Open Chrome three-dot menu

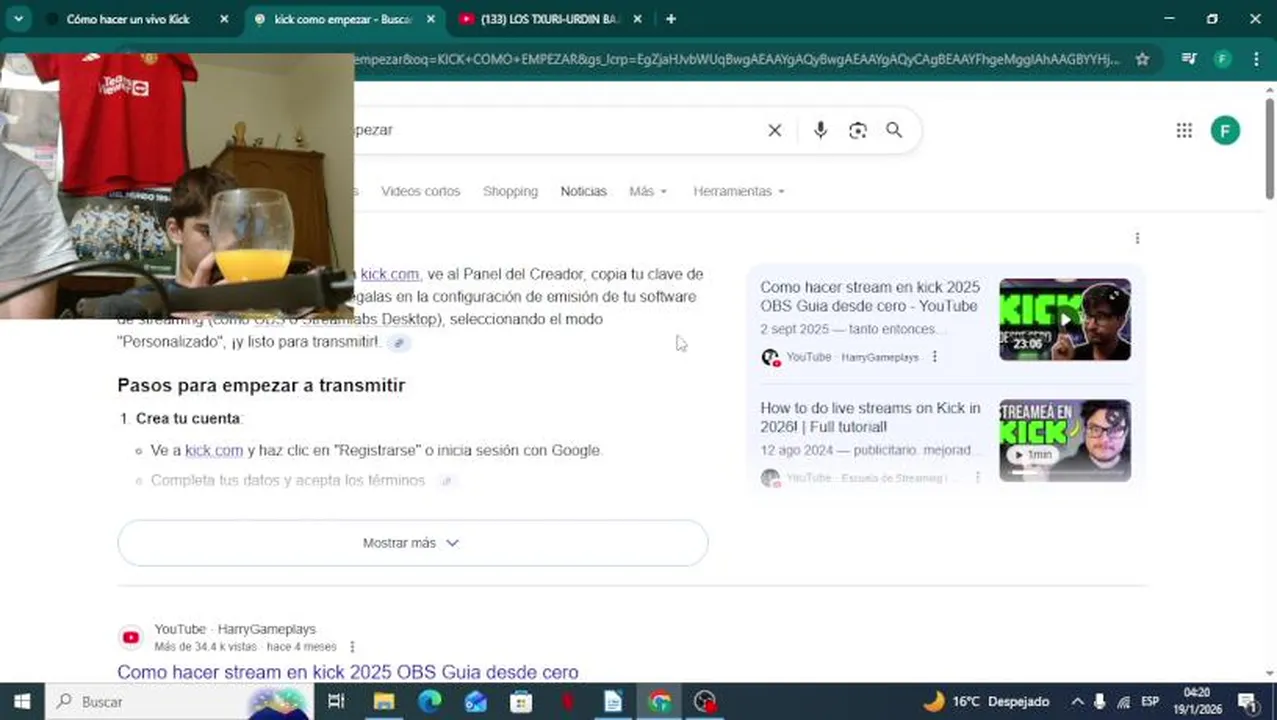coord(1256,59)
